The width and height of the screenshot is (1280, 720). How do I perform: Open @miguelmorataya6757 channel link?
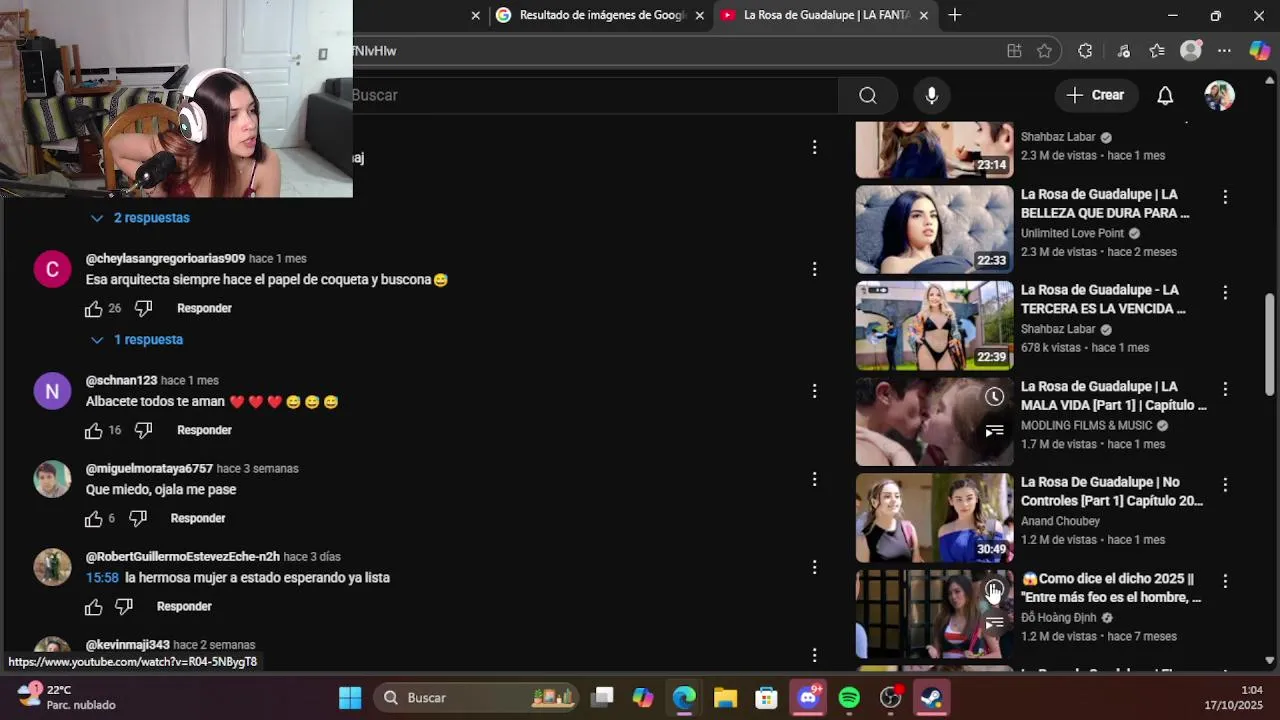pos(149,468)
